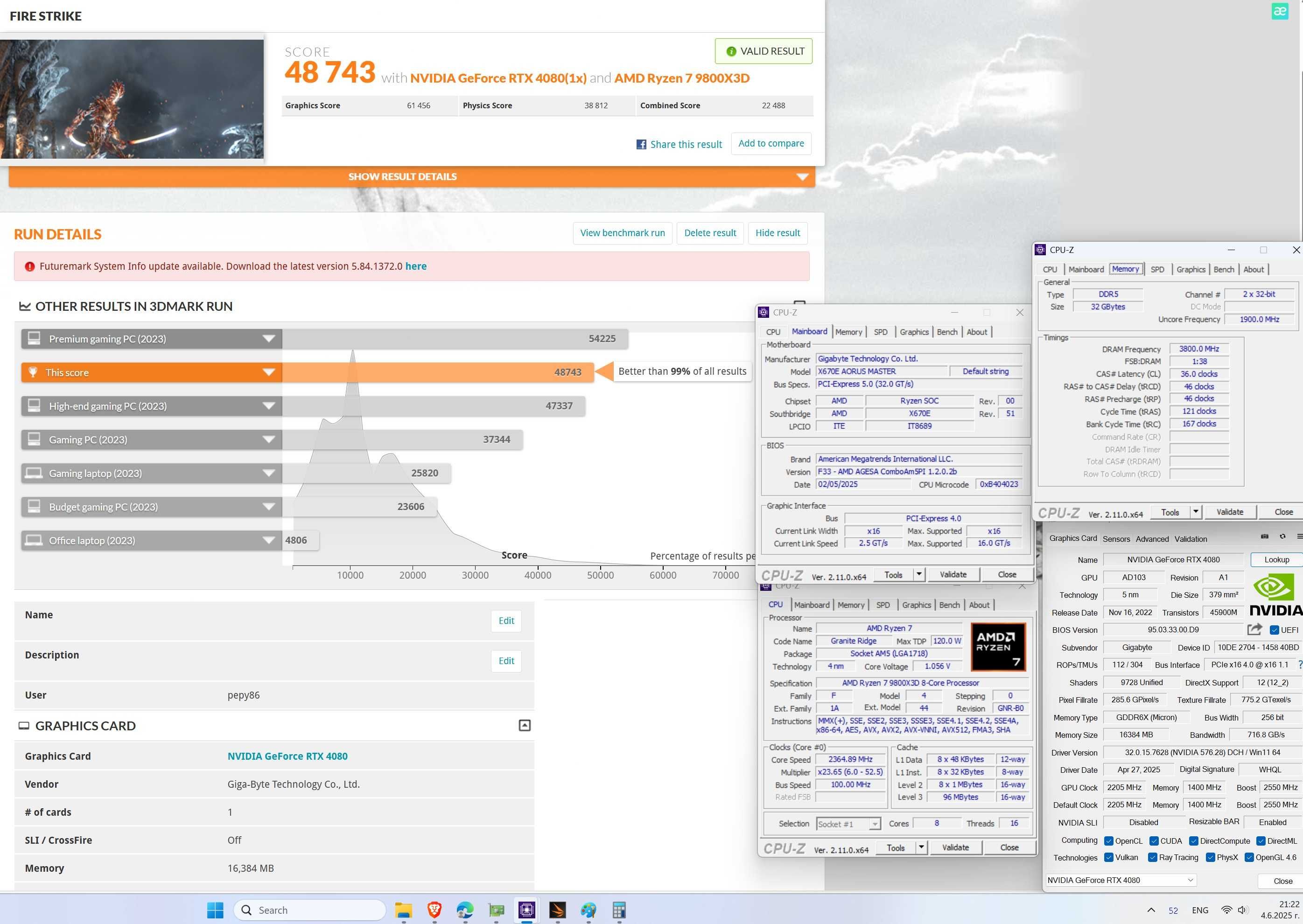Click View benchmark run button
This screenshot has height=924, width=1303.
coord(623,233)
